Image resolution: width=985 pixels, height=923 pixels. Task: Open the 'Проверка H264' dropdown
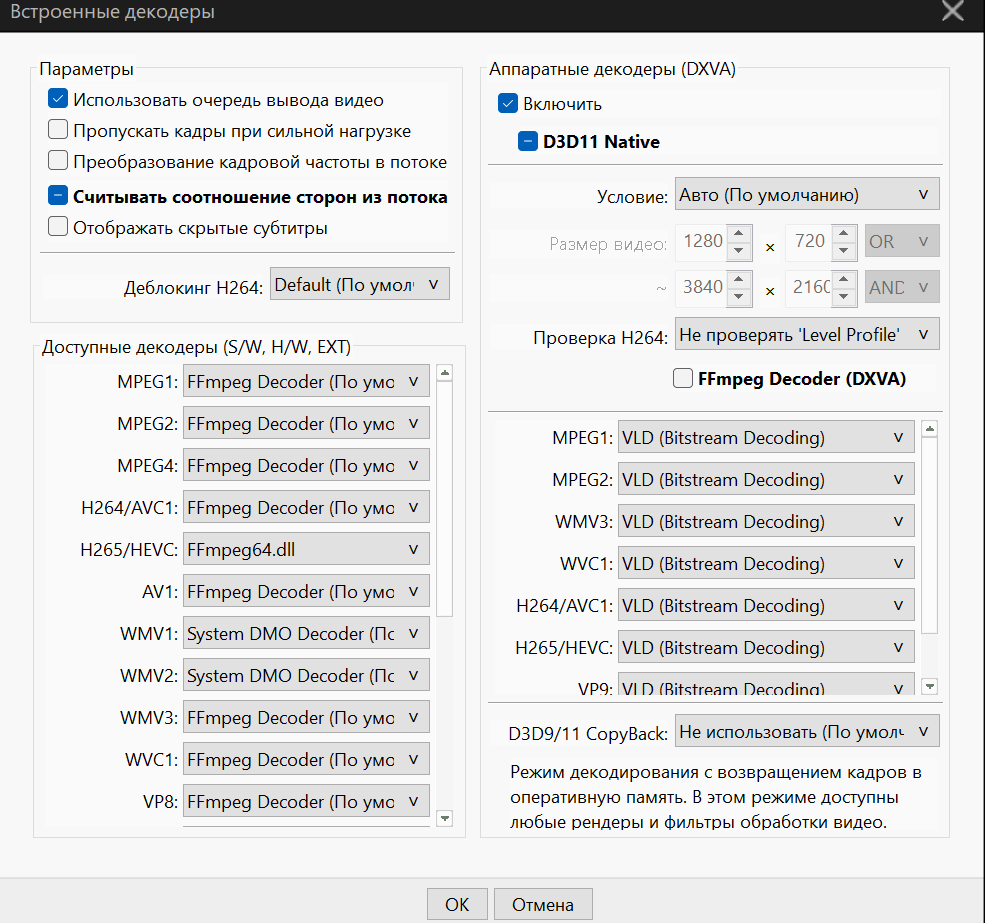pyautogui.click(x=807, y=335)
